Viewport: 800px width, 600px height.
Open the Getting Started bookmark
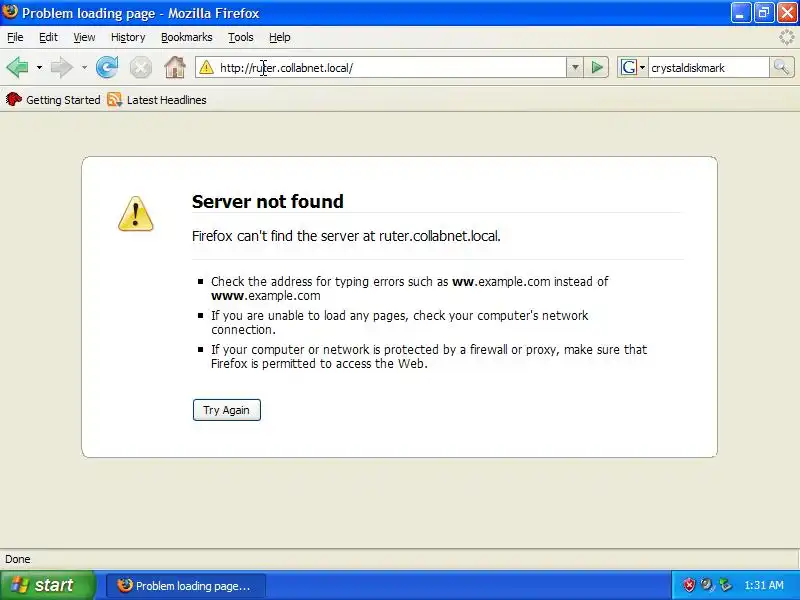[53, 100]
